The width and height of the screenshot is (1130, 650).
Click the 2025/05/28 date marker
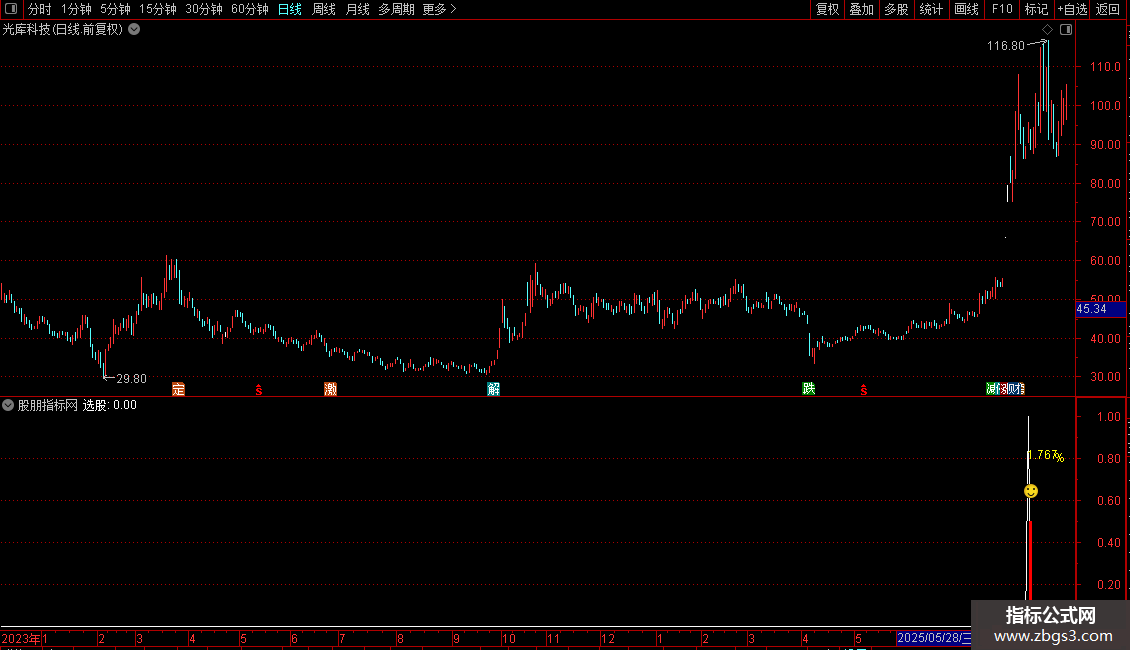tap(933, 638)
